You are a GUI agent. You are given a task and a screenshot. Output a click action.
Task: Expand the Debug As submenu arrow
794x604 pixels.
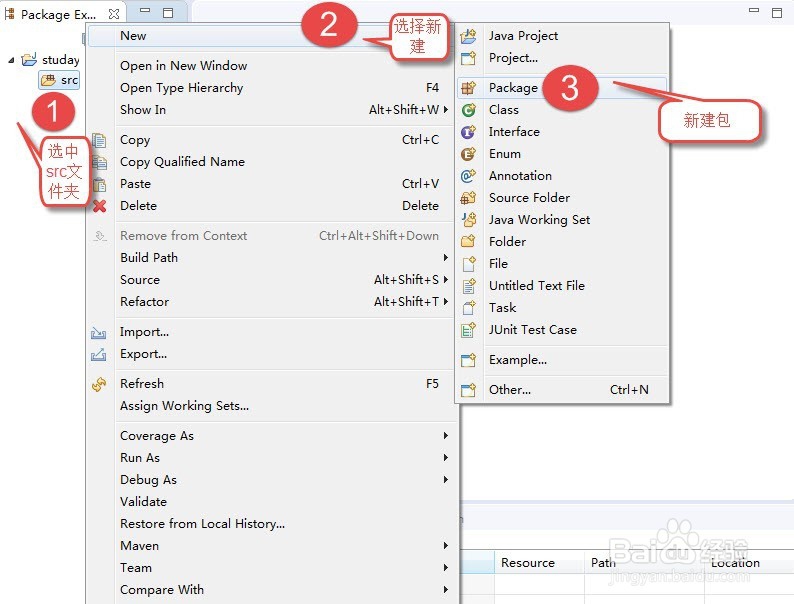446,479
